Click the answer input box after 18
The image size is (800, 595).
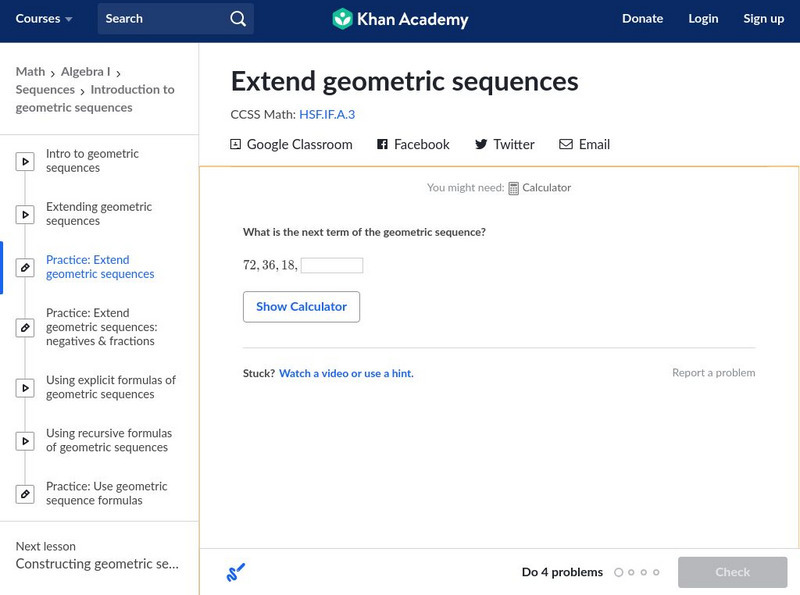click(x=332, y=266)
